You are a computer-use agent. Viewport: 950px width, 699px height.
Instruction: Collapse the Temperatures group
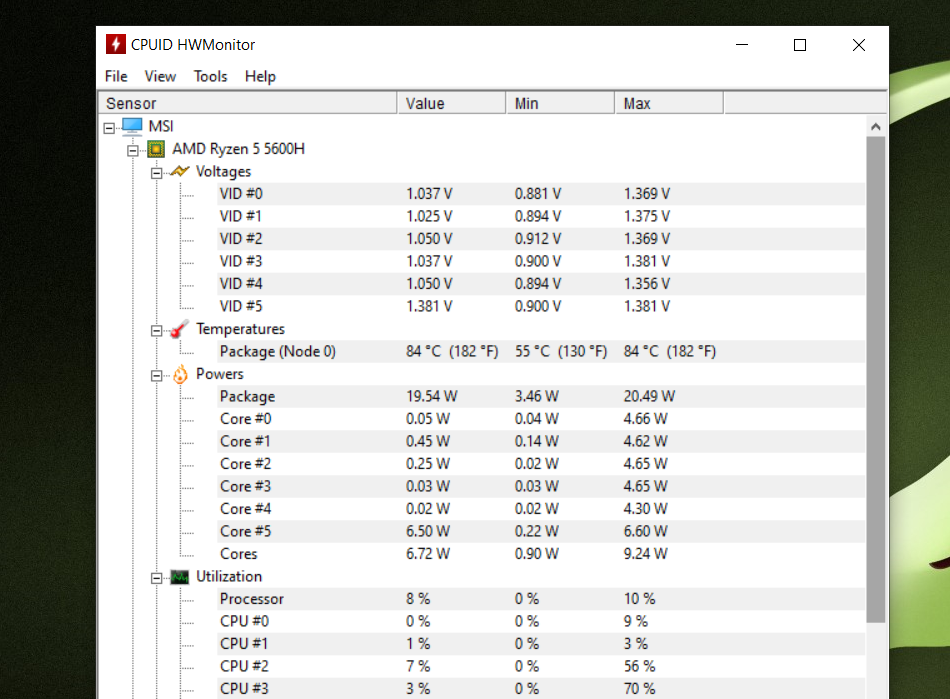(x=156, y=331)
